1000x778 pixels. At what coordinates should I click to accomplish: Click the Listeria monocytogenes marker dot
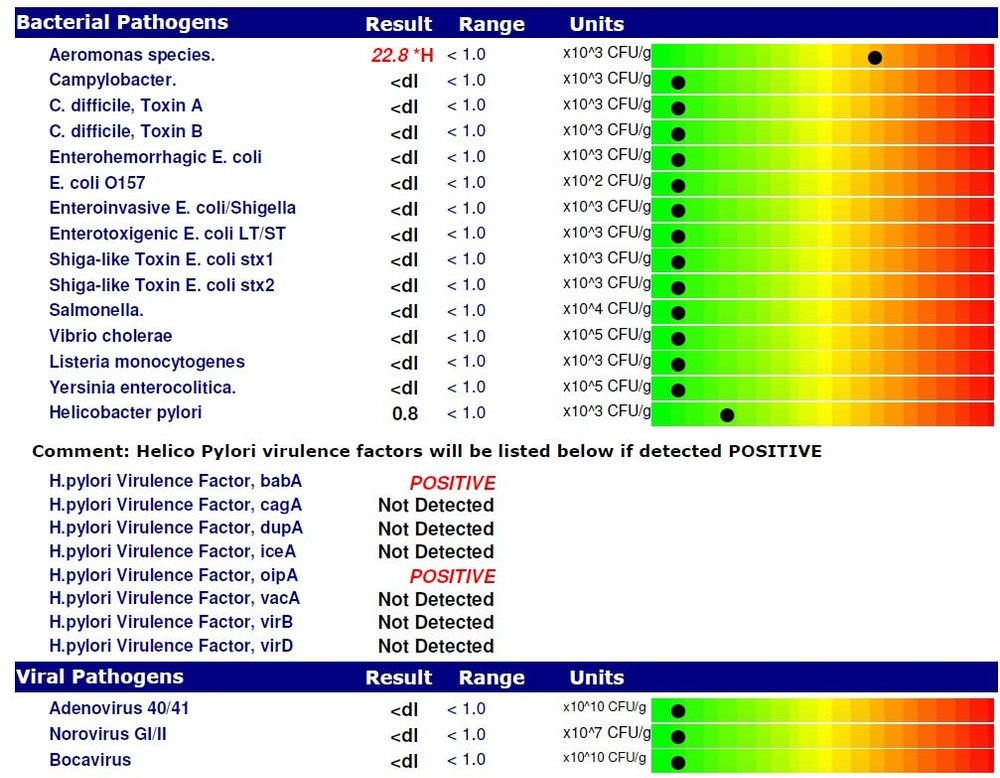678,365
